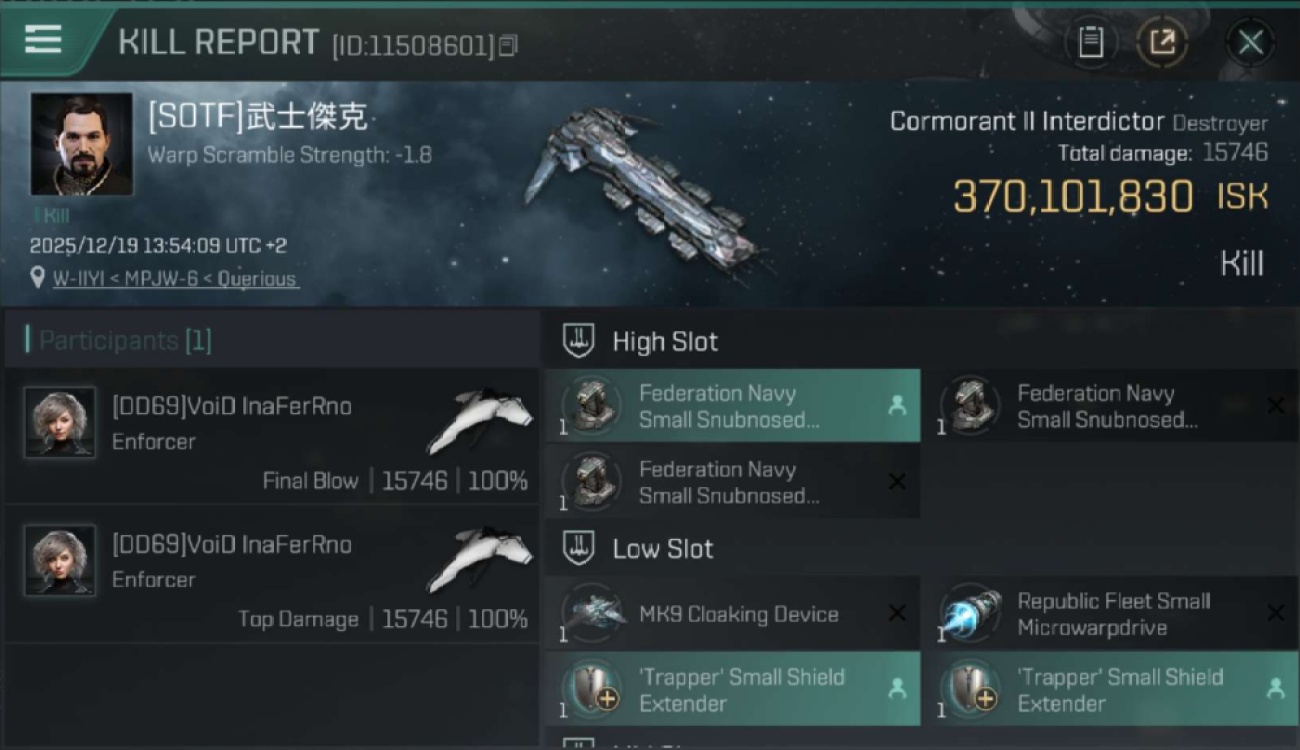Screen dimensions: 1300x750
Task: Select the highlighted Federation Navy Small Snubnosed module
Action: [x=733, y=406]
